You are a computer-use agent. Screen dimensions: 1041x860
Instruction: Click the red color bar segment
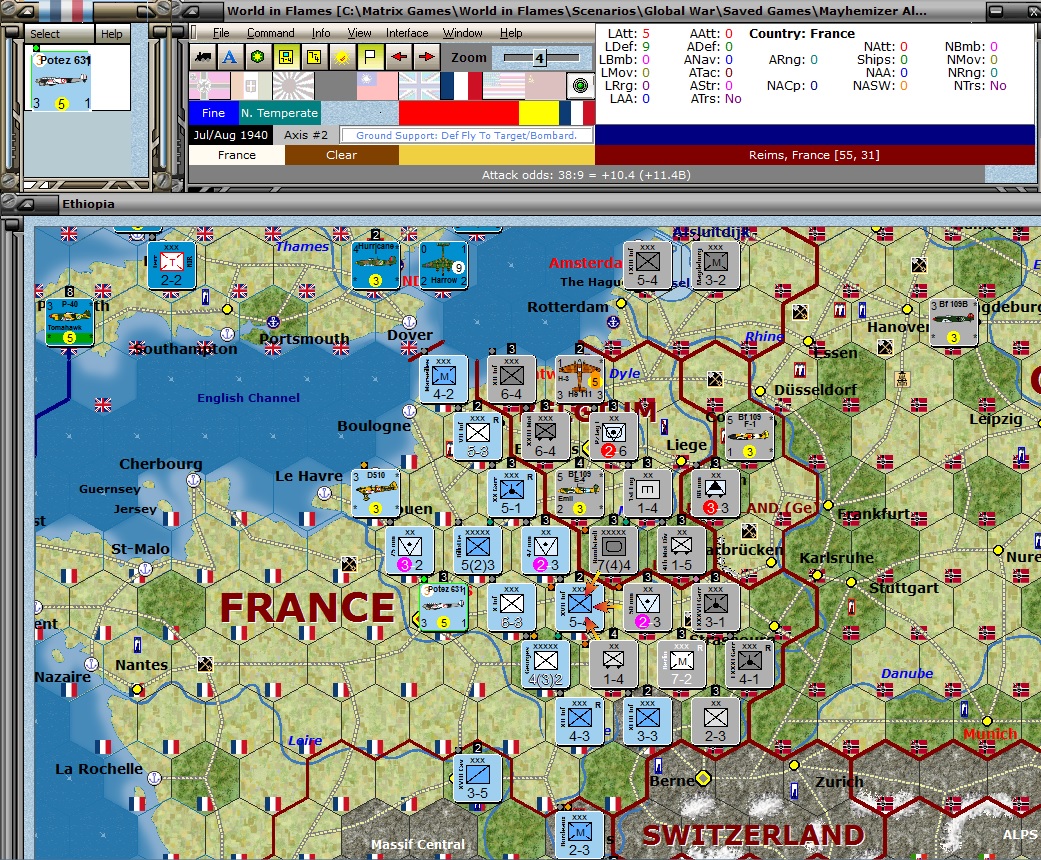tap(459, 113)
